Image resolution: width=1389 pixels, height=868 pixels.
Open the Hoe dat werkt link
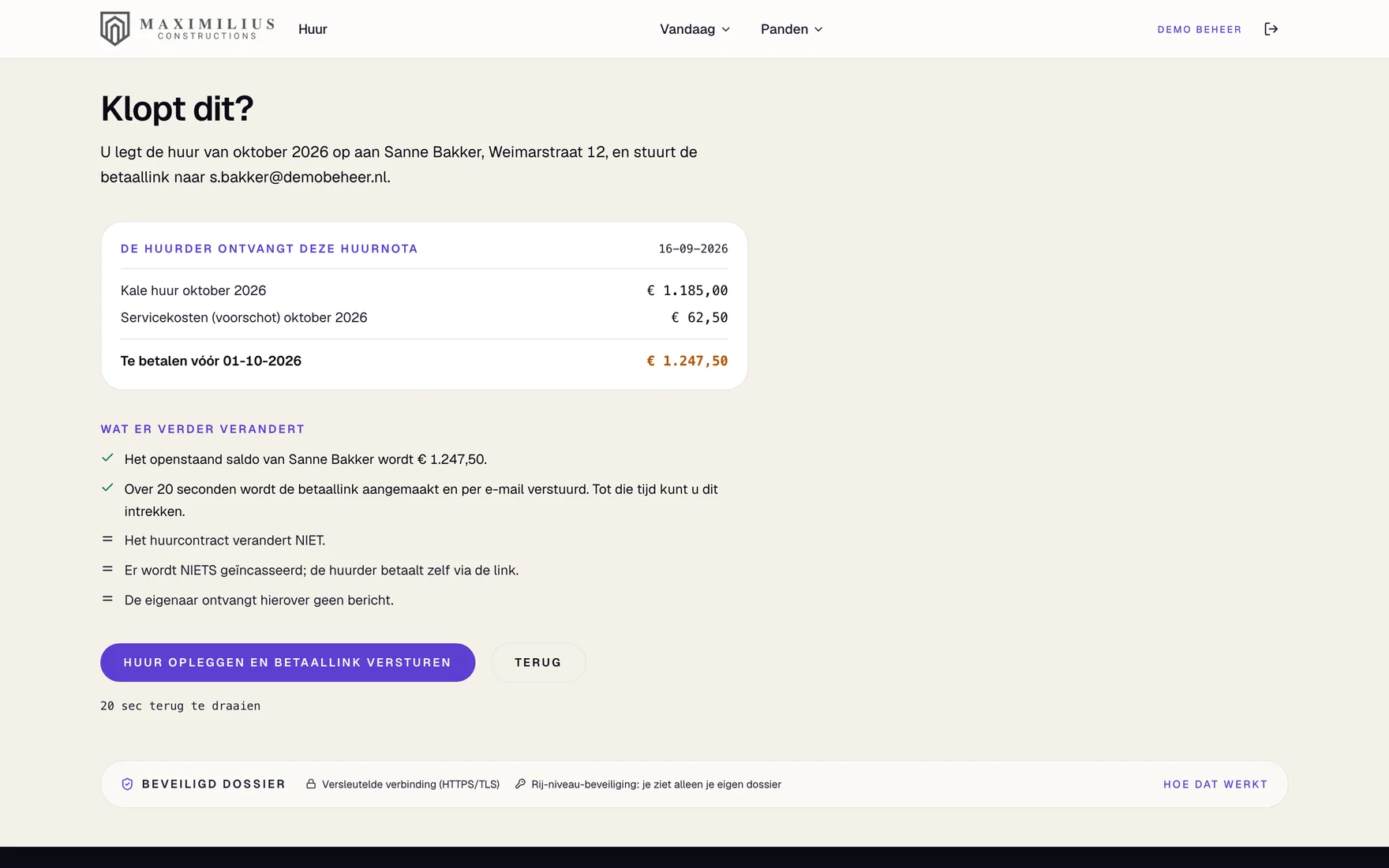(x=1215, y=784)
